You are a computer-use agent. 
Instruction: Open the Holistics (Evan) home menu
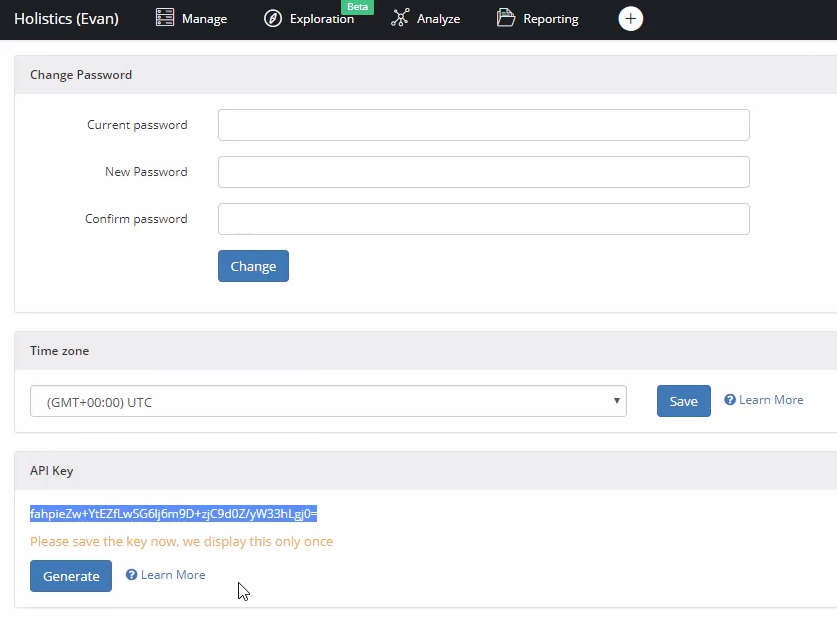coord(66,18)
